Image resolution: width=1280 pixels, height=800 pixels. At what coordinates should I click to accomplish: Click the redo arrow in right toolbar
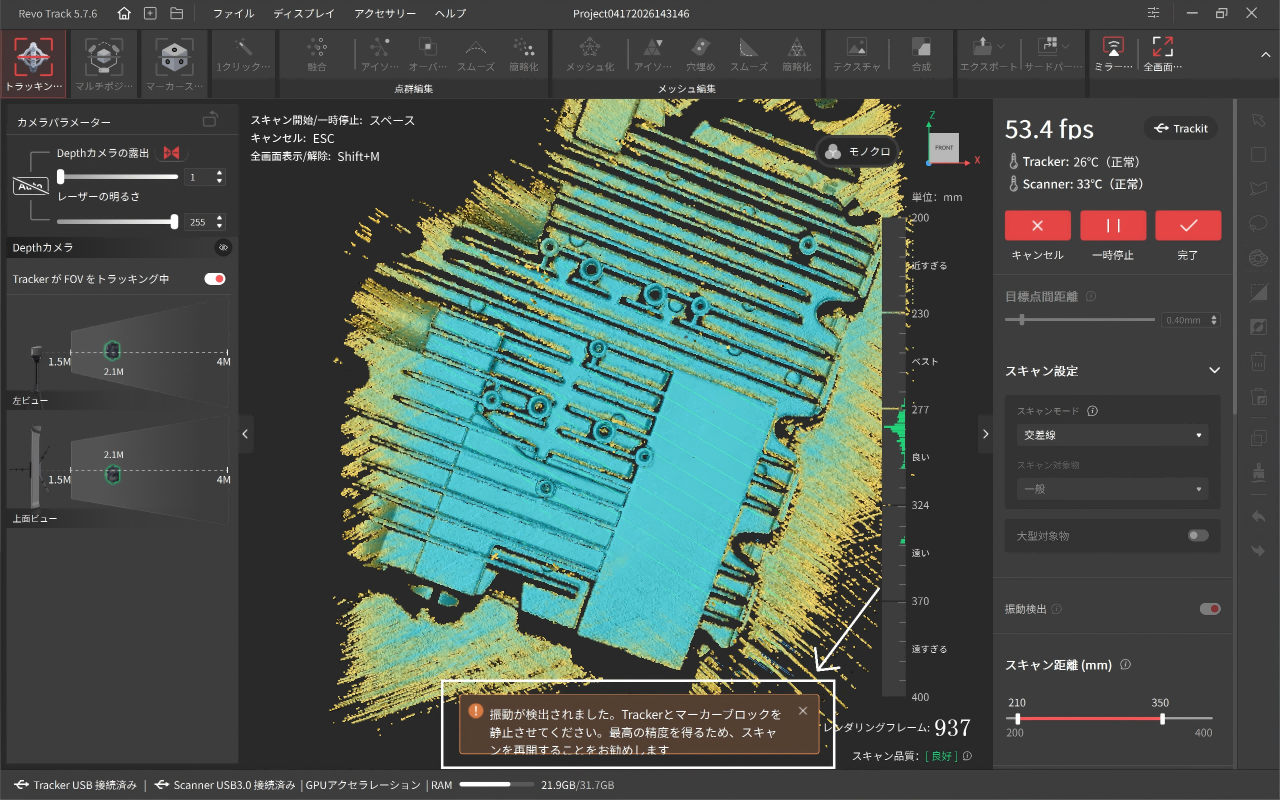[1259, 550]
